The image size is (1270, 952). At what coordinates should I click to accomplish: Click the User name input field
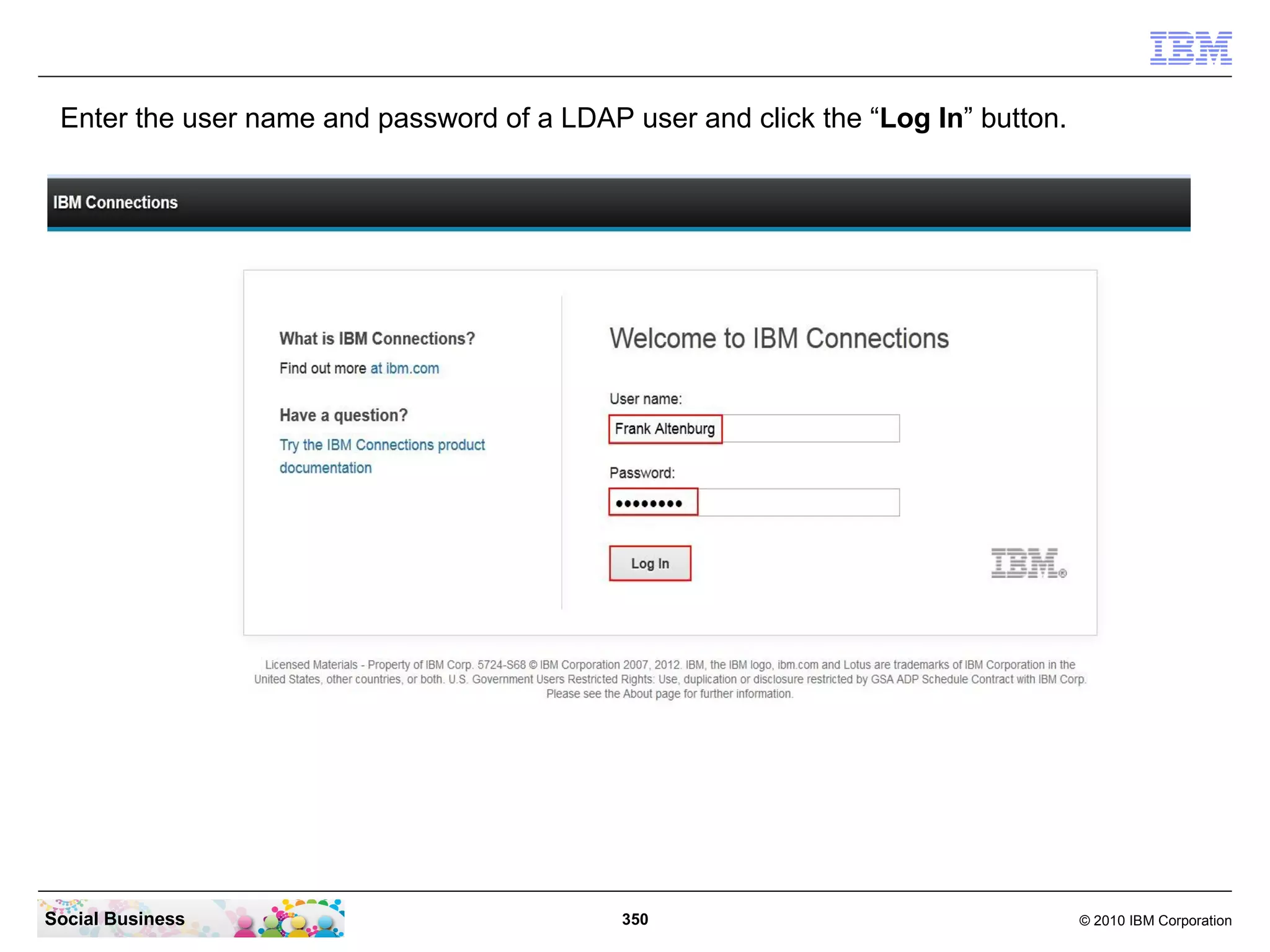[754, 428]
